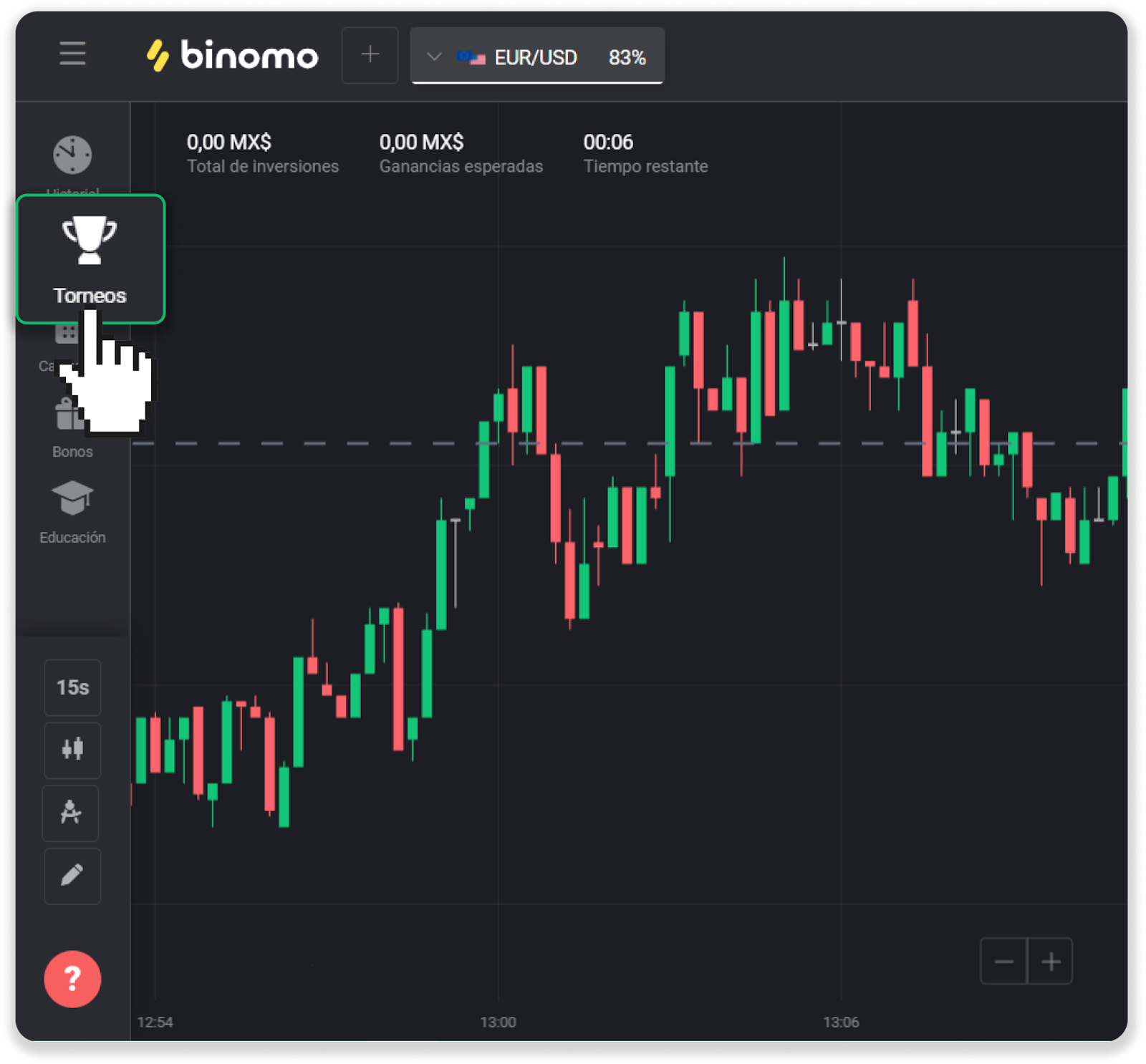Open indicators compass tool
Image resolution: width=1146 pixels, height=1064 pixels.
click(71, 813)
